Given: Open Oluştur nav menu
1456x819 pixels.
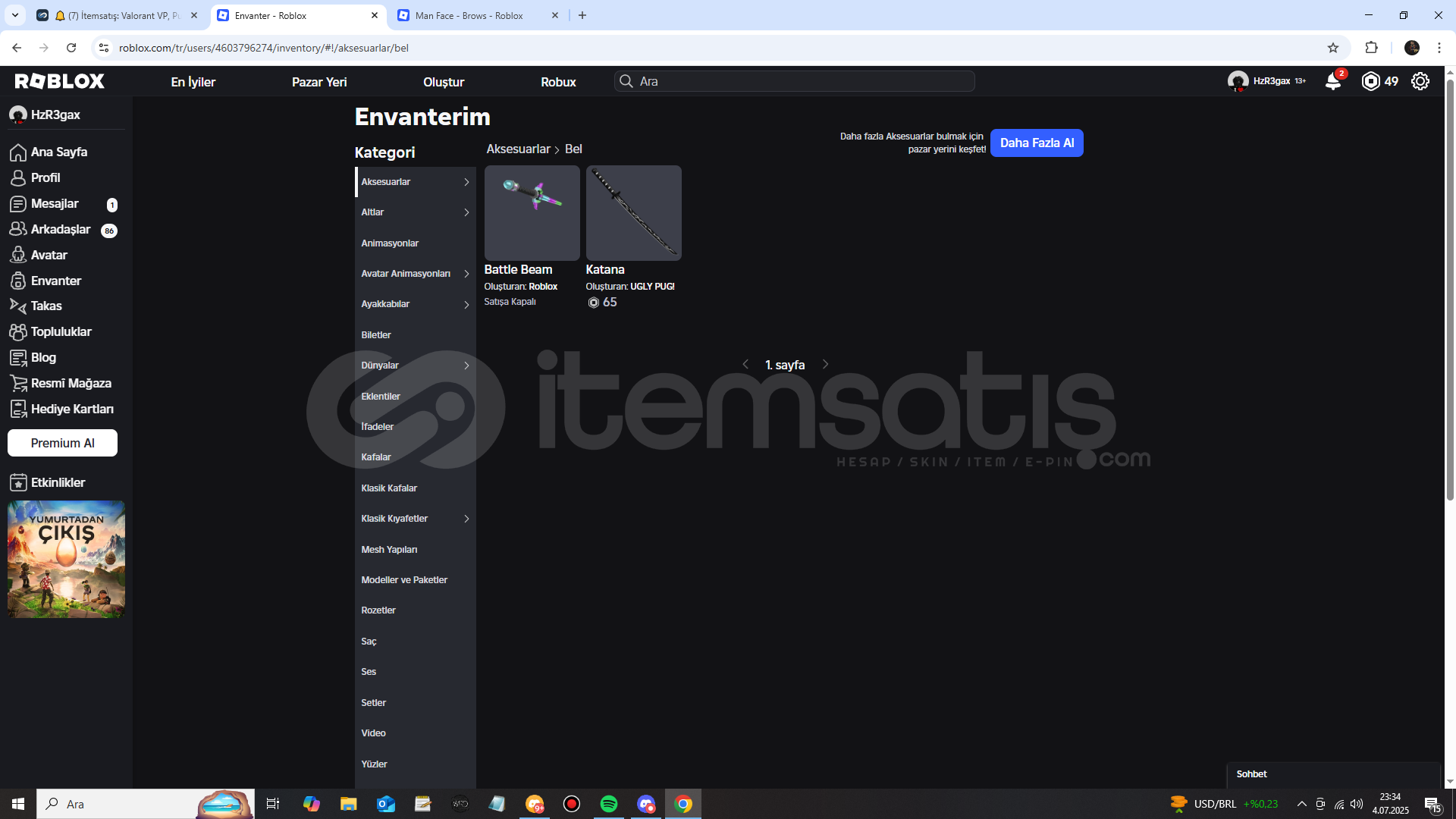Looking at the screenshot, I should tap(444, 82).
